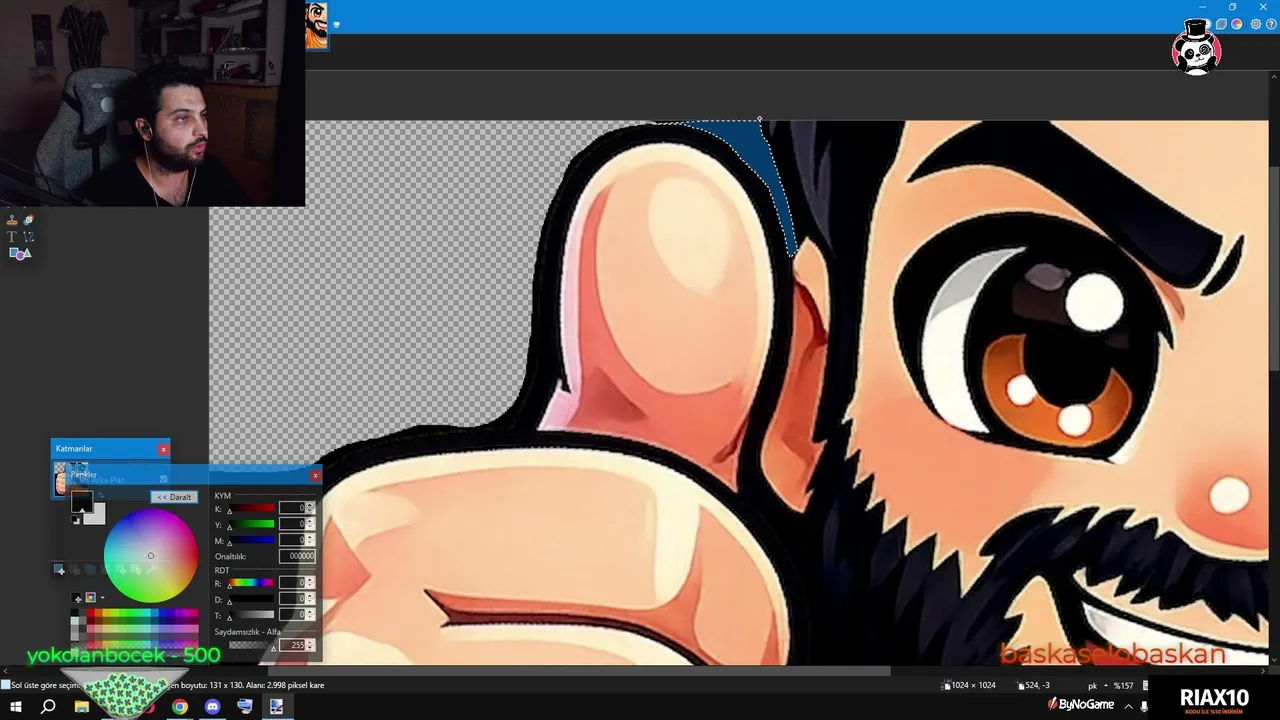Click the cursor position readout 524, -3
The image size is (1280, 720).
click(x=1034, y=686)
